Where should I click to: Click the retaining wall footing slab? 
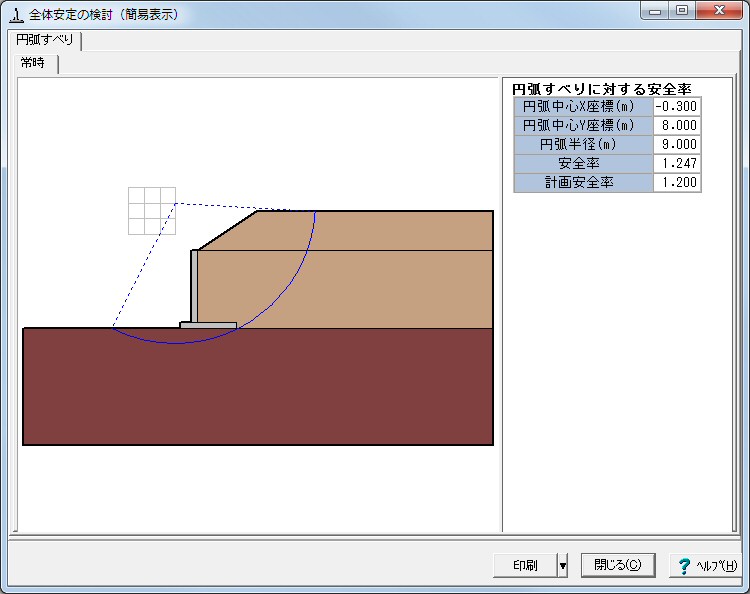coord(208,325)
